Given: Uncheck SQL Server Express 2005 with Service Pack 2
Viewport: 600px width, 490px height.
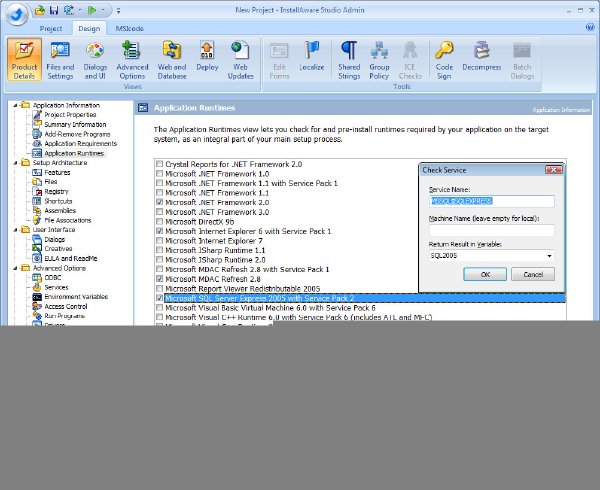Looking at the screenshot, I should (160, 298).
